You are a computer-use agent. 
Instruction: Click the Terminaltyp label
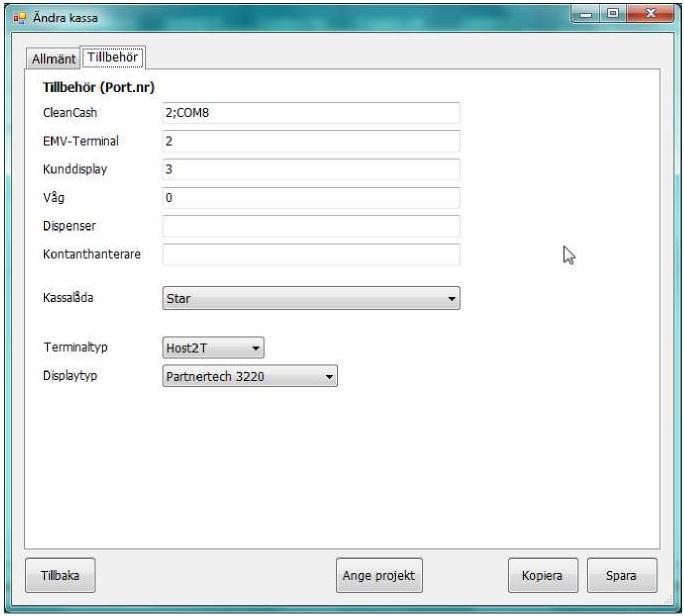pos(75,347)
